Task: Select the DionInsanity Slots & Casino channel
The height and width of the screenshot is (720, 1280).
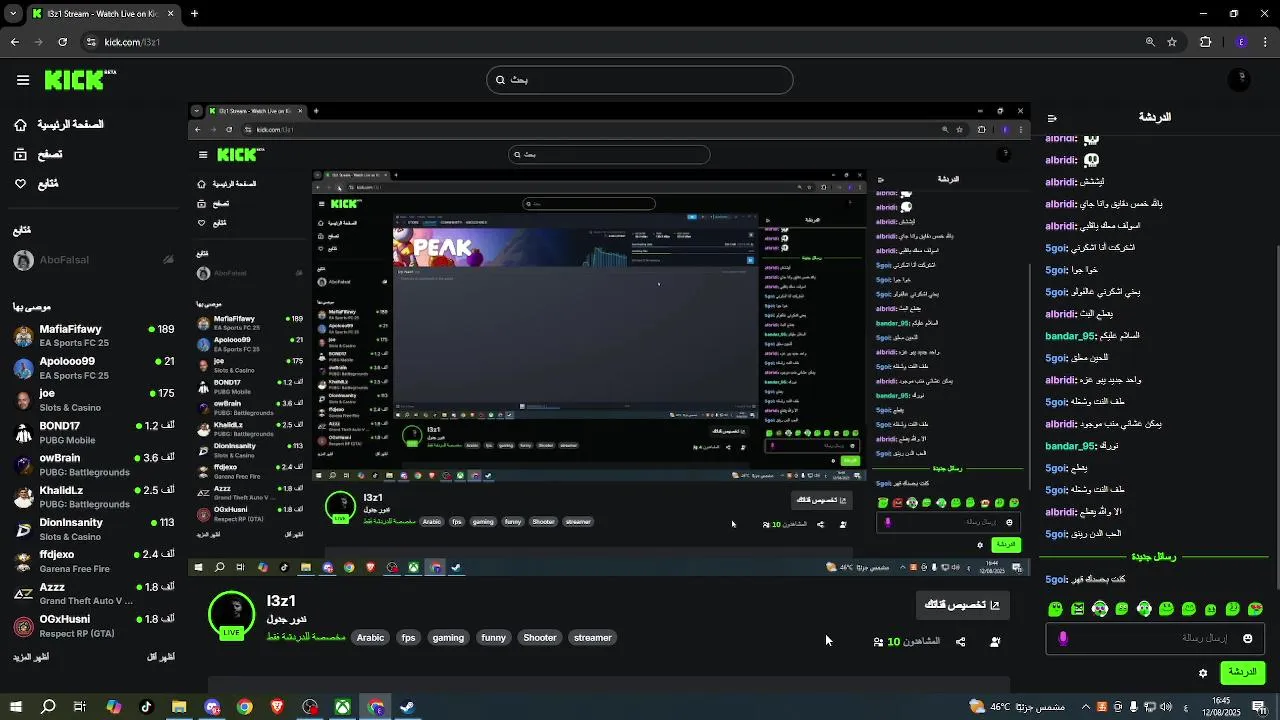Action: (x=94, y=529)
